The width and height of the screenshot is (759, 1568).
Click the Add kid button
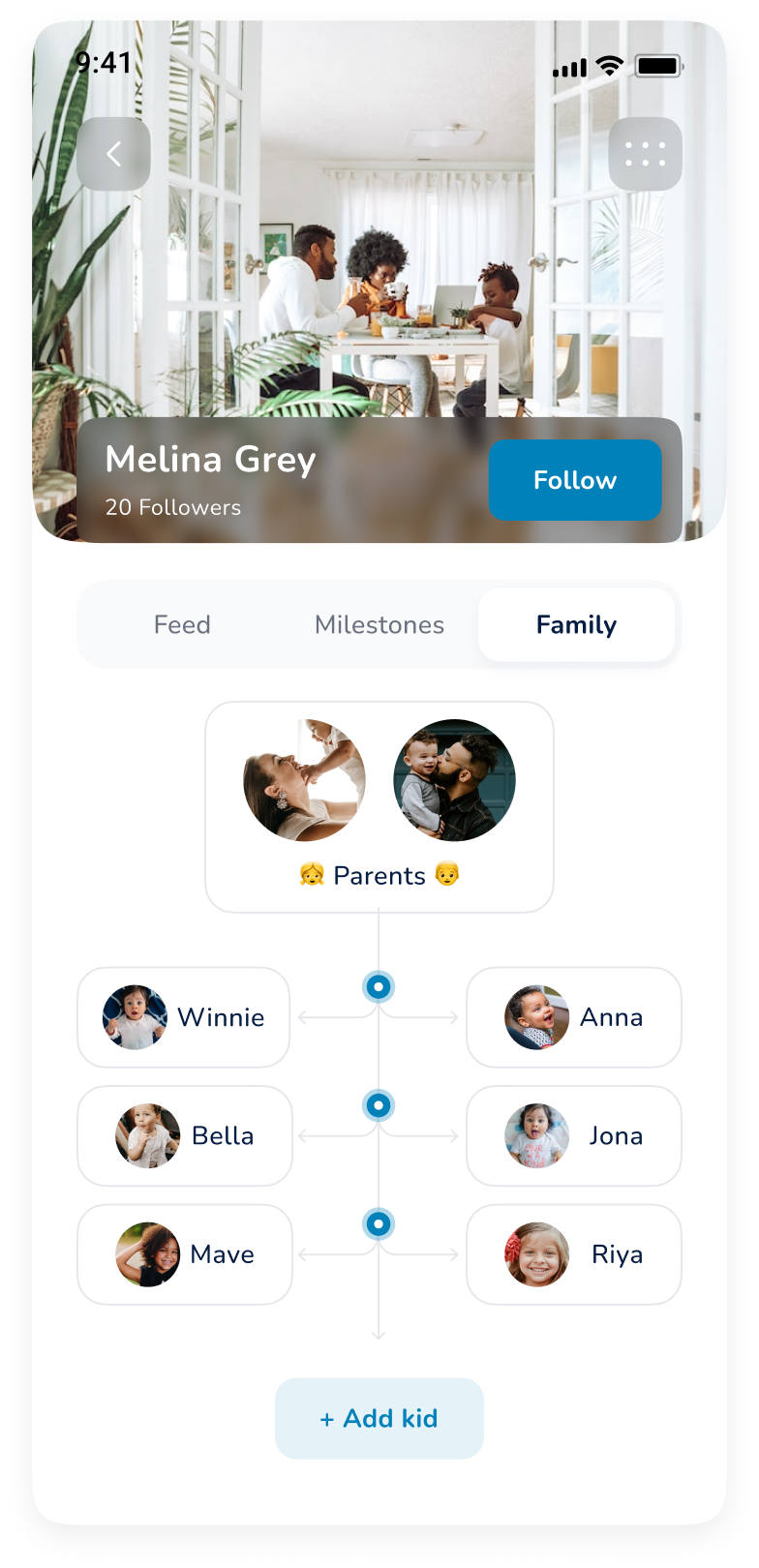[379, 1419]
